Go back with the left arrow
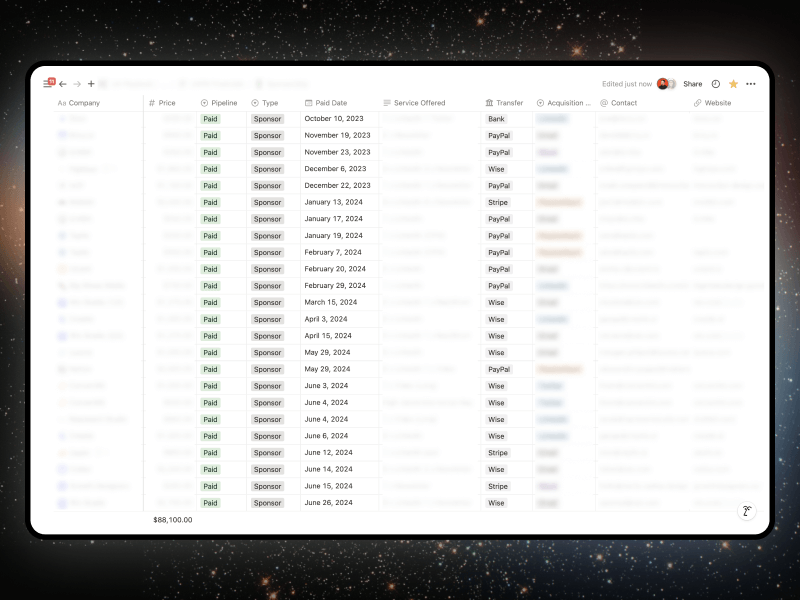Screen dimensions: 800x600 pyautogui.click(x=63, y=84)
